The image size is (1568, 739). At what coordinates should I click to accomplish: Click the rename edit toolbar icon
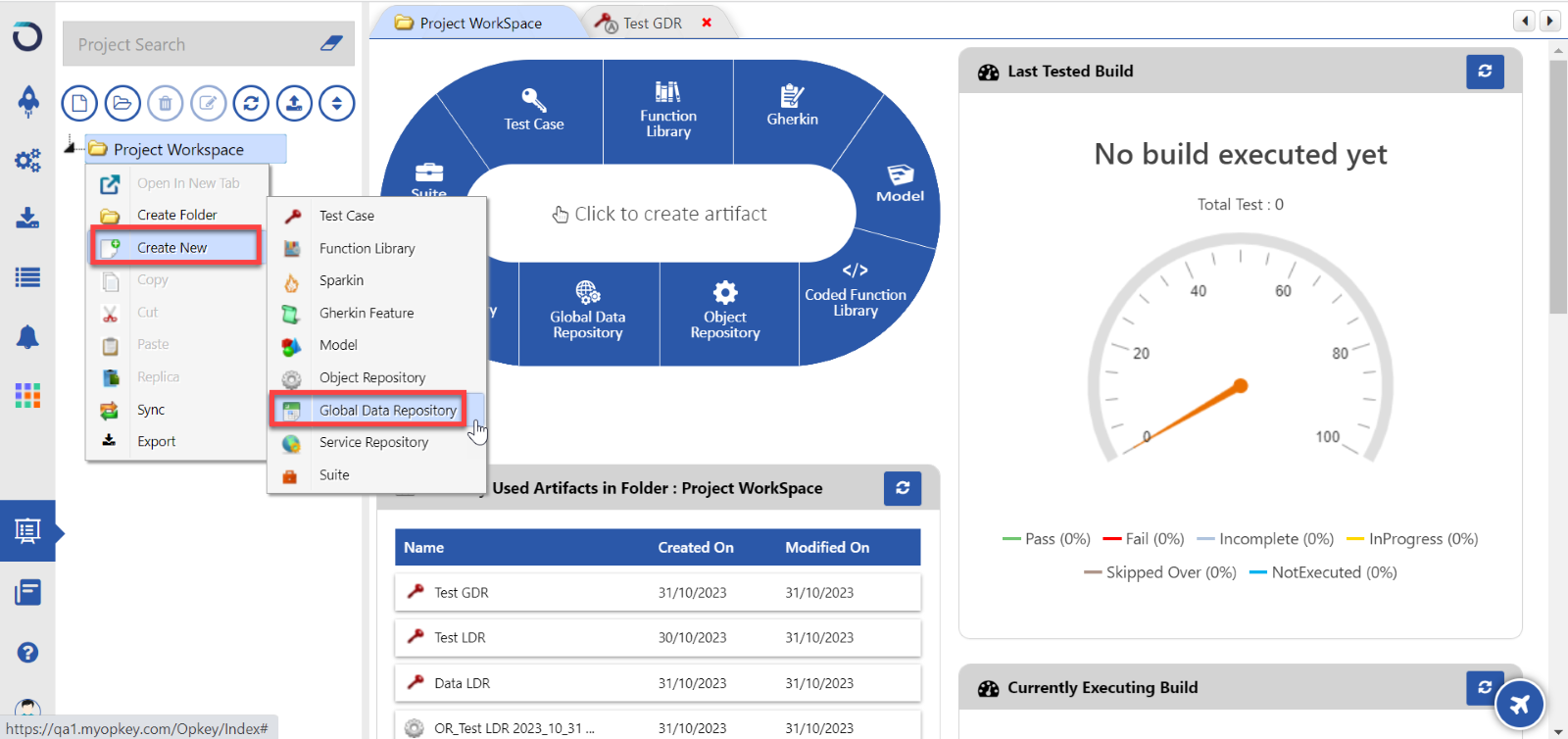click(x=208, y=103)
